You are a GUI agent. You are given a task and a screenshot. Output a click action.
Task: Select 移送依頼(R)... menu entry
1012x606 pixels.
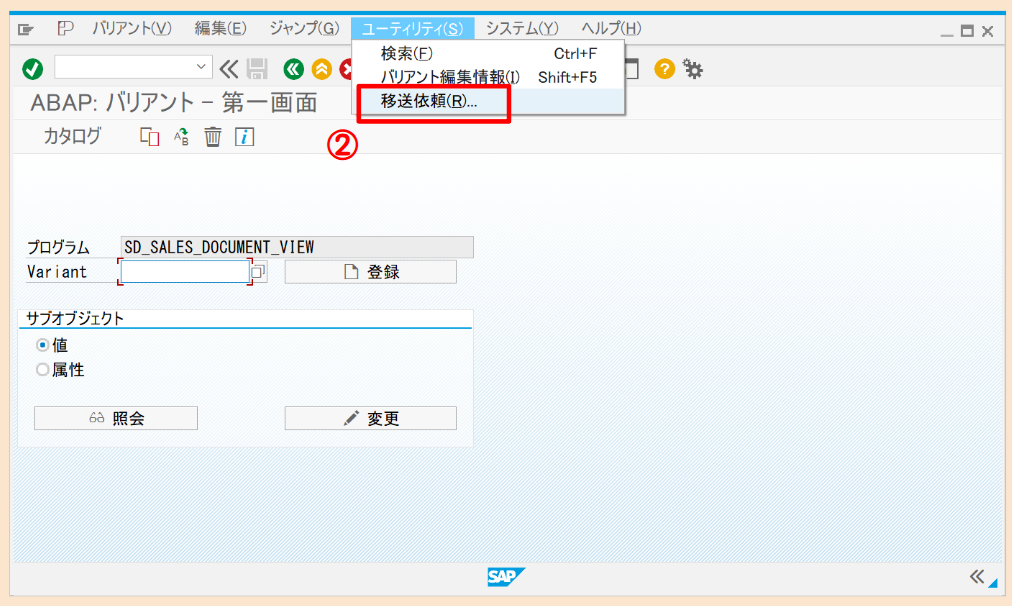(489, 101)
